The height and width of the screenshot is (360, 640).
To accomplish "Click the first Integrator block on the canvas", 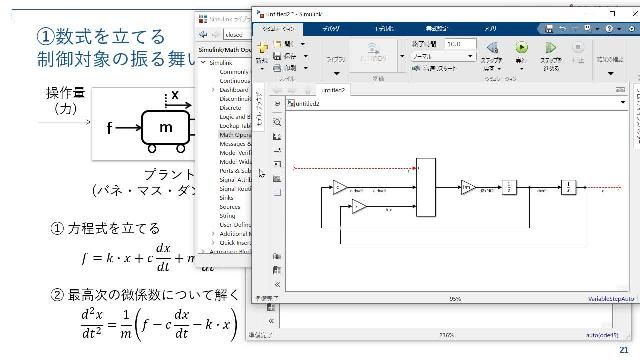I will point(509,187).
